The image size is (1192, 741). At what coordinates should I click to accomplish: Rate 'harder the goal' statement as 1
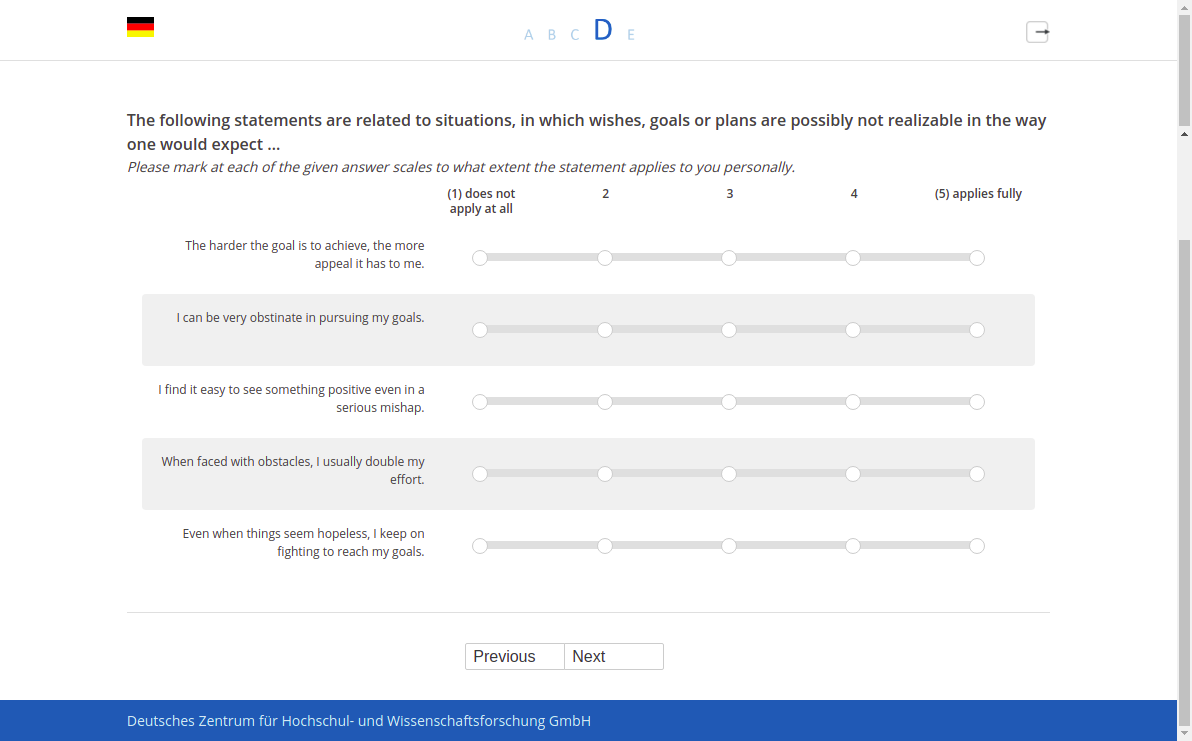(480, 258)
